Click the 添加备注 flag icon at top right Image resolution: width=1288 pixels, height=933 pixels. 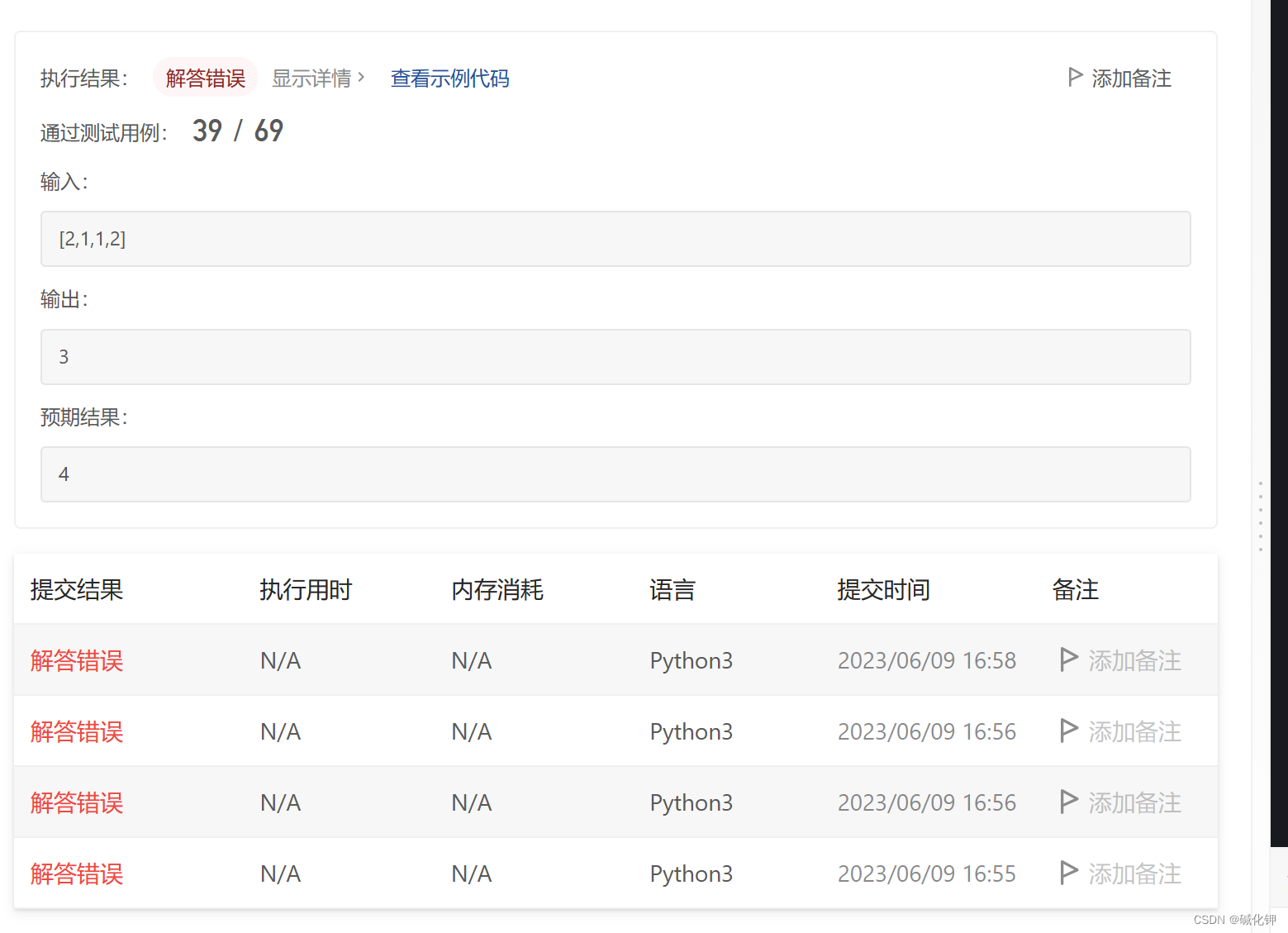[1075, 77]
